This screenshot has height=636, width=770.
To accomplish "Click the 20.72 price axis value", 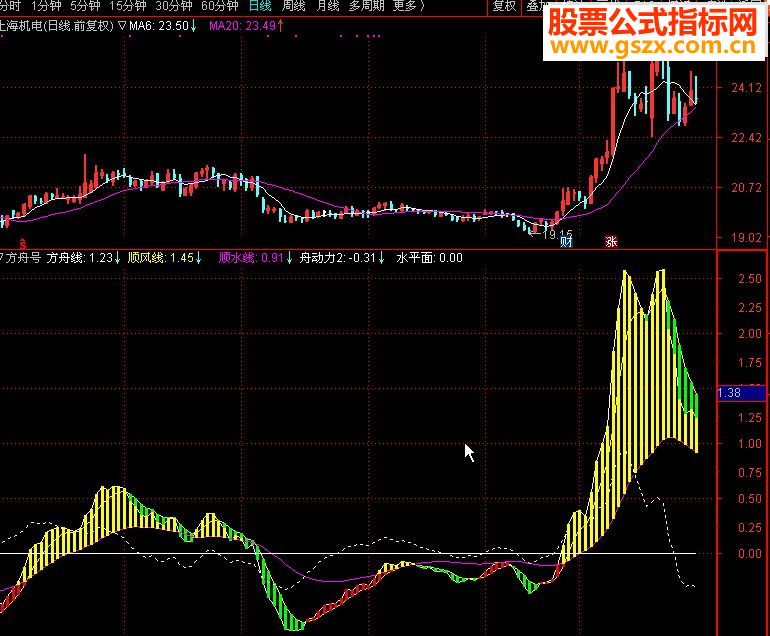I will pos(746,188).
